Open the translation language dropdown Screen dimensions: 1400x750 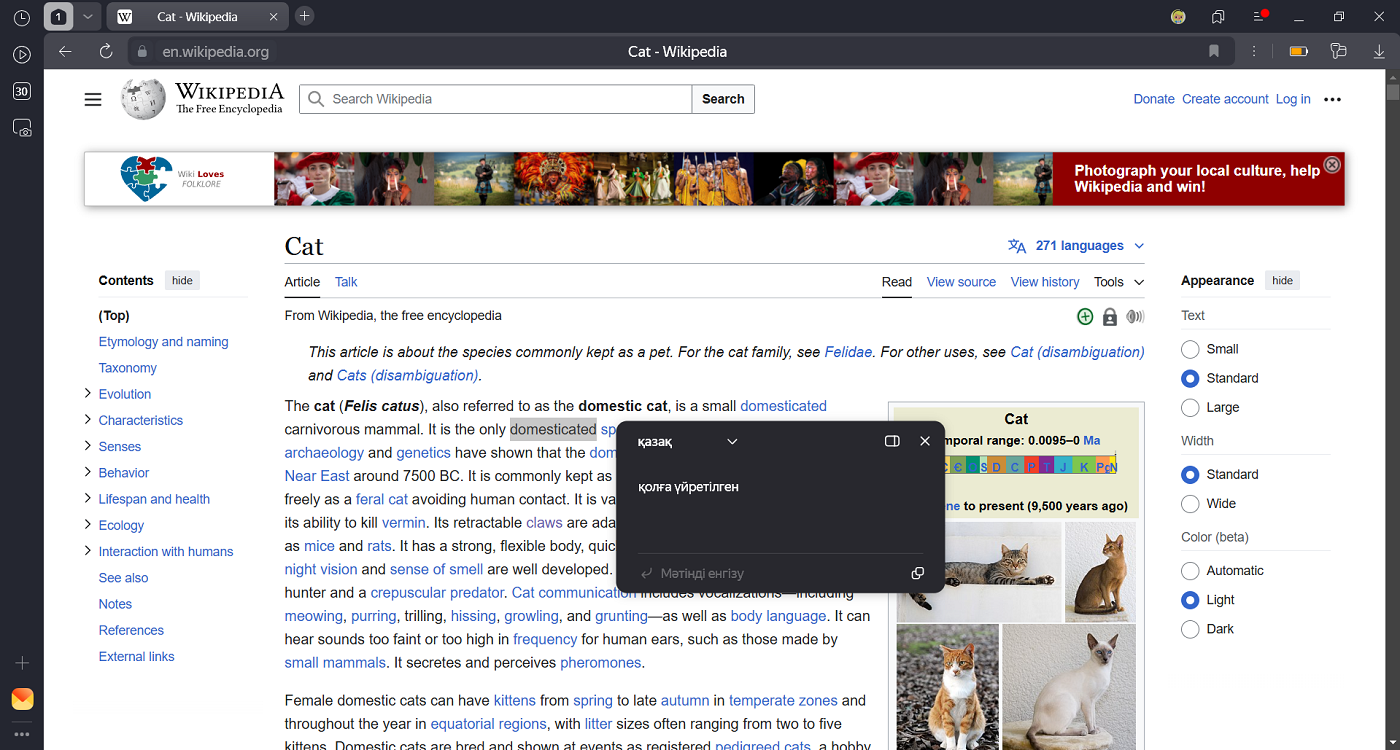pos(731,441)
